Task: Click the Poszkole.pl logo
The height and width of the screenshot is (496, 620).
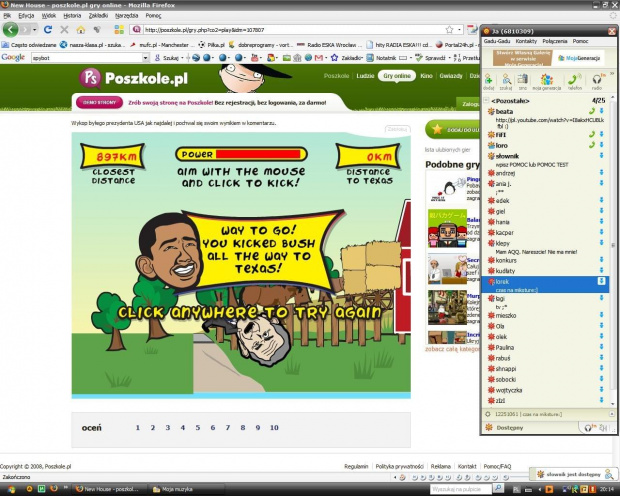Action: [x=134, y=78]
